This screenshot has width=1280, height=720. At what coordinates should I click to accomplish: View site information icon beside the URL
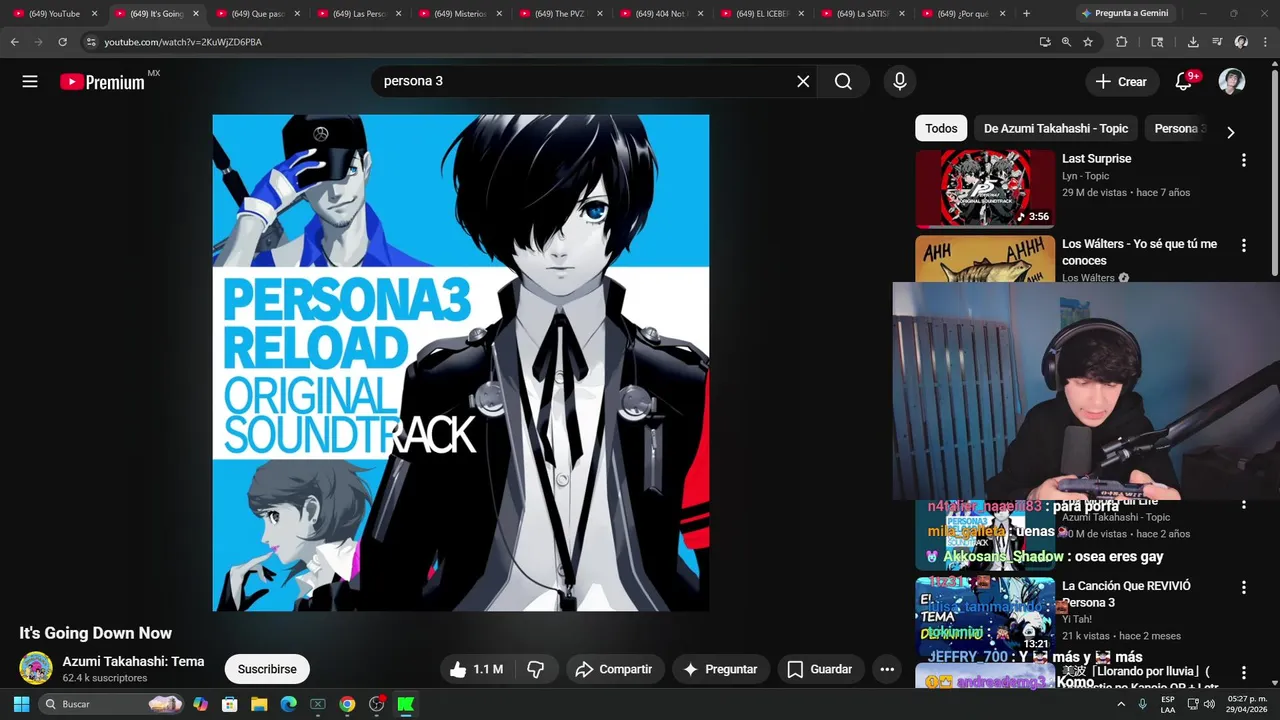tap(91, 42)
